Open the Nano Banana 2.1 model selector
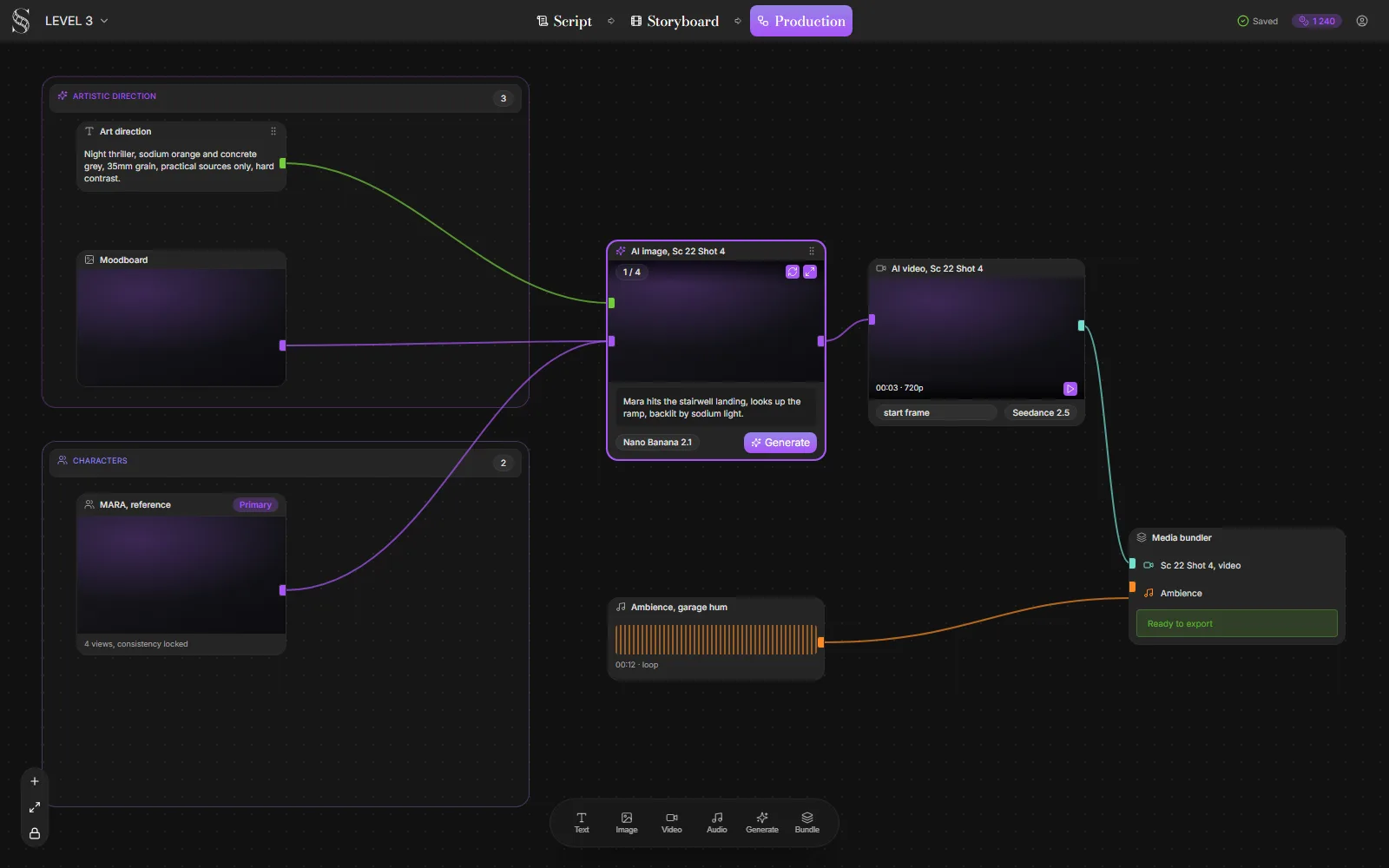1389x868 pixels. (x=657, y=443)
